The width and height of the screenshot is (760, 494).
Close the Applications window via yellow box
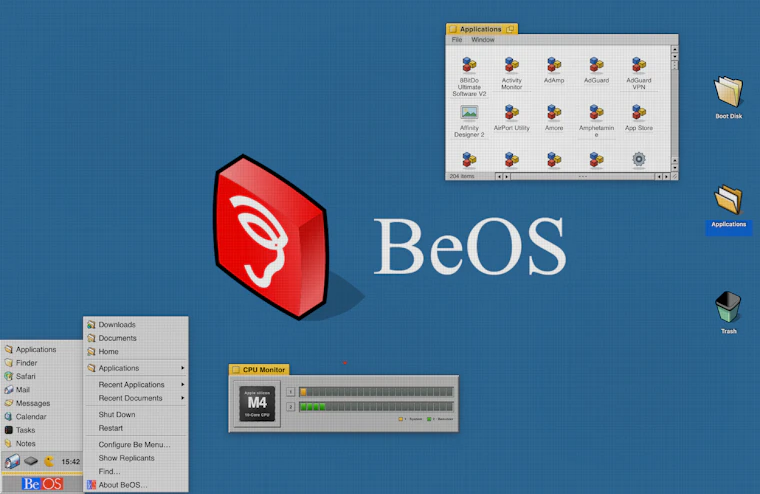point(453,30)
